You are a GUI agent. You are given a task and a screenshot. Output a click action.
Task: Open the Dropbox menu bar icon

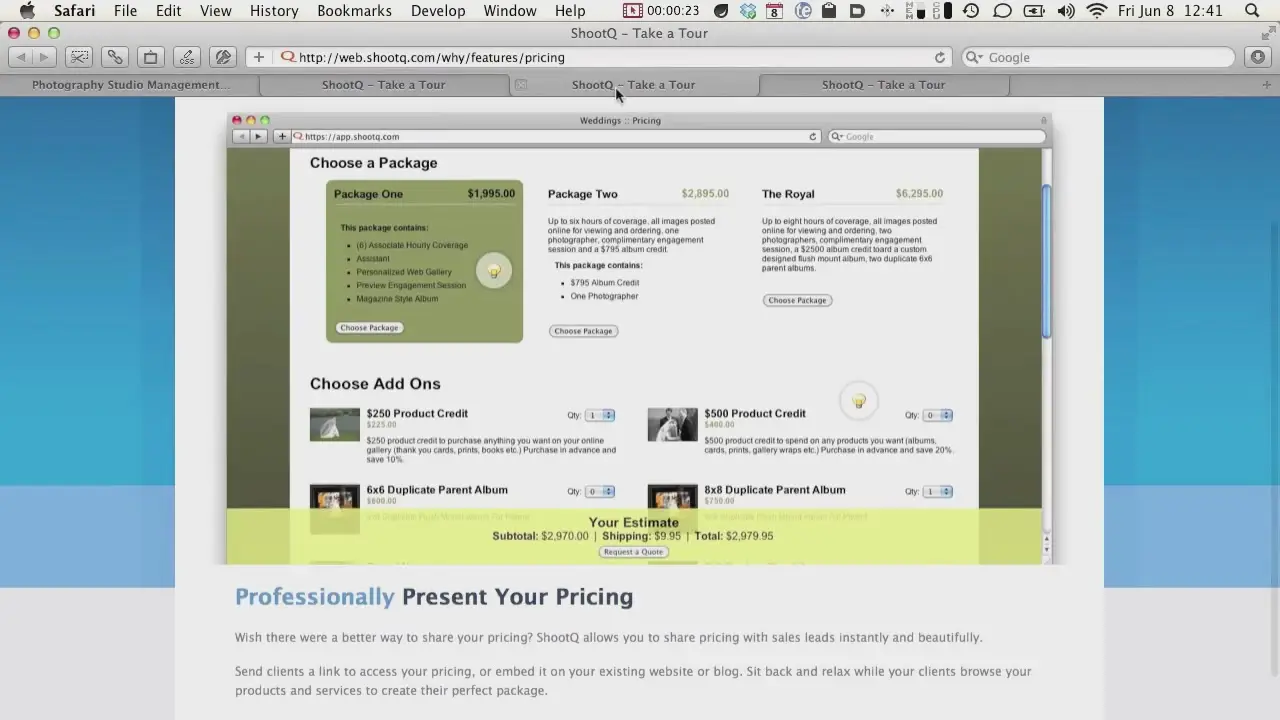tap(748, 11)
